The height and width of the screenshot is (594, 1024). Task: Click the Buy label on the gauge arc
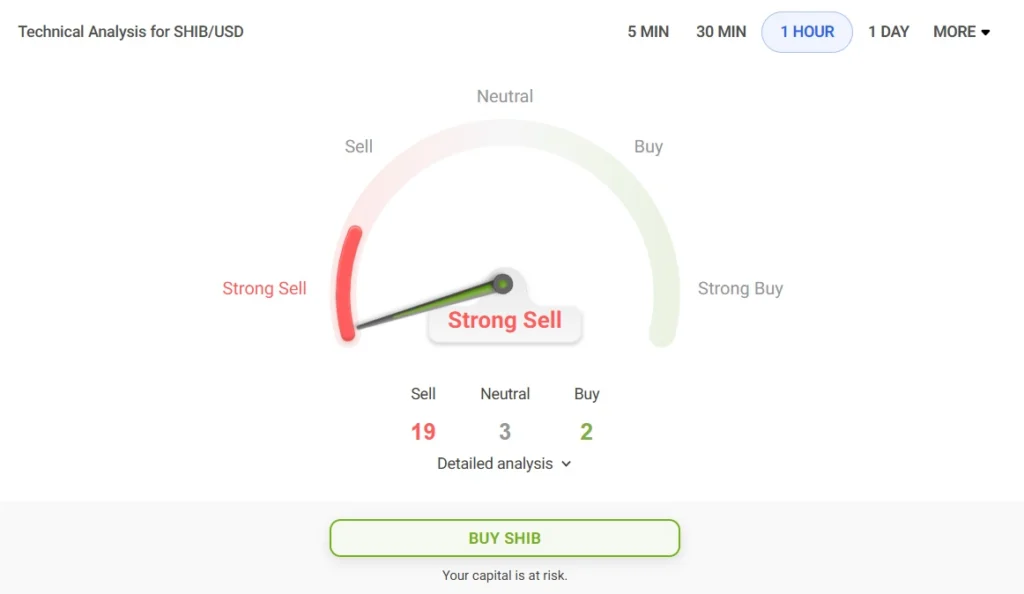pyautogui.click(x=648, y=147)
